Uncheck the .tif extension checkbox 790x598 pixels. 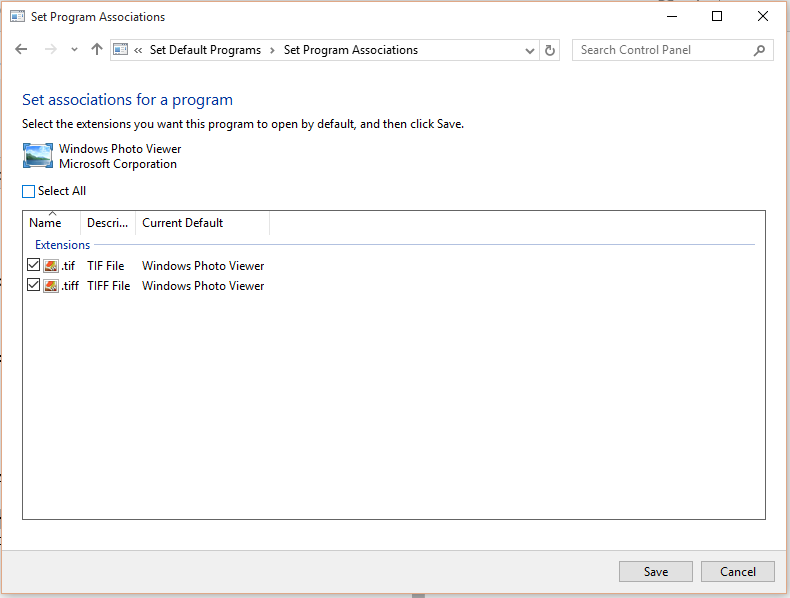(33, 264)
